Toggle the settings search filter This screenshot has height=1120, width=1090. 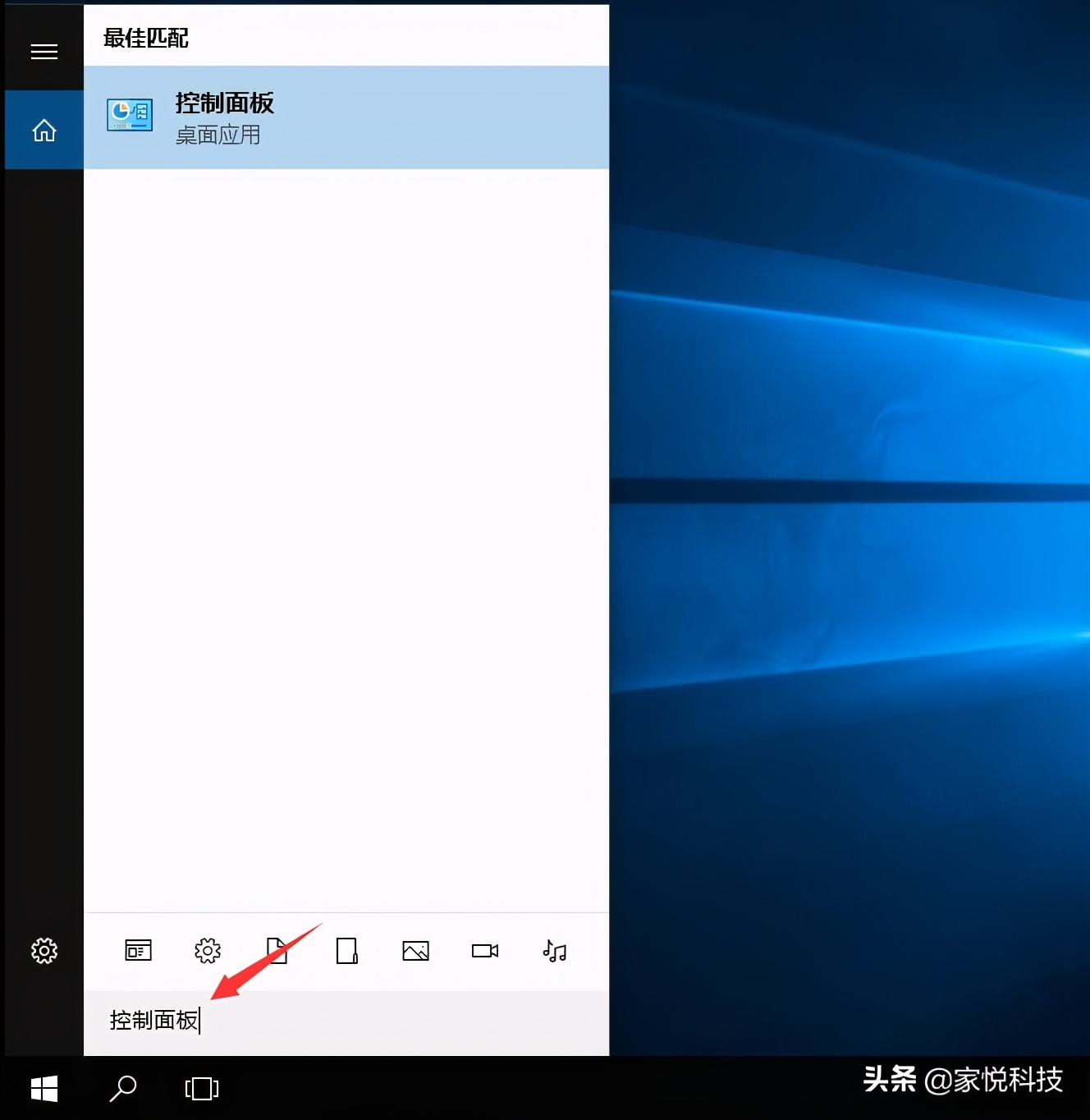click(x=208, y=951)
